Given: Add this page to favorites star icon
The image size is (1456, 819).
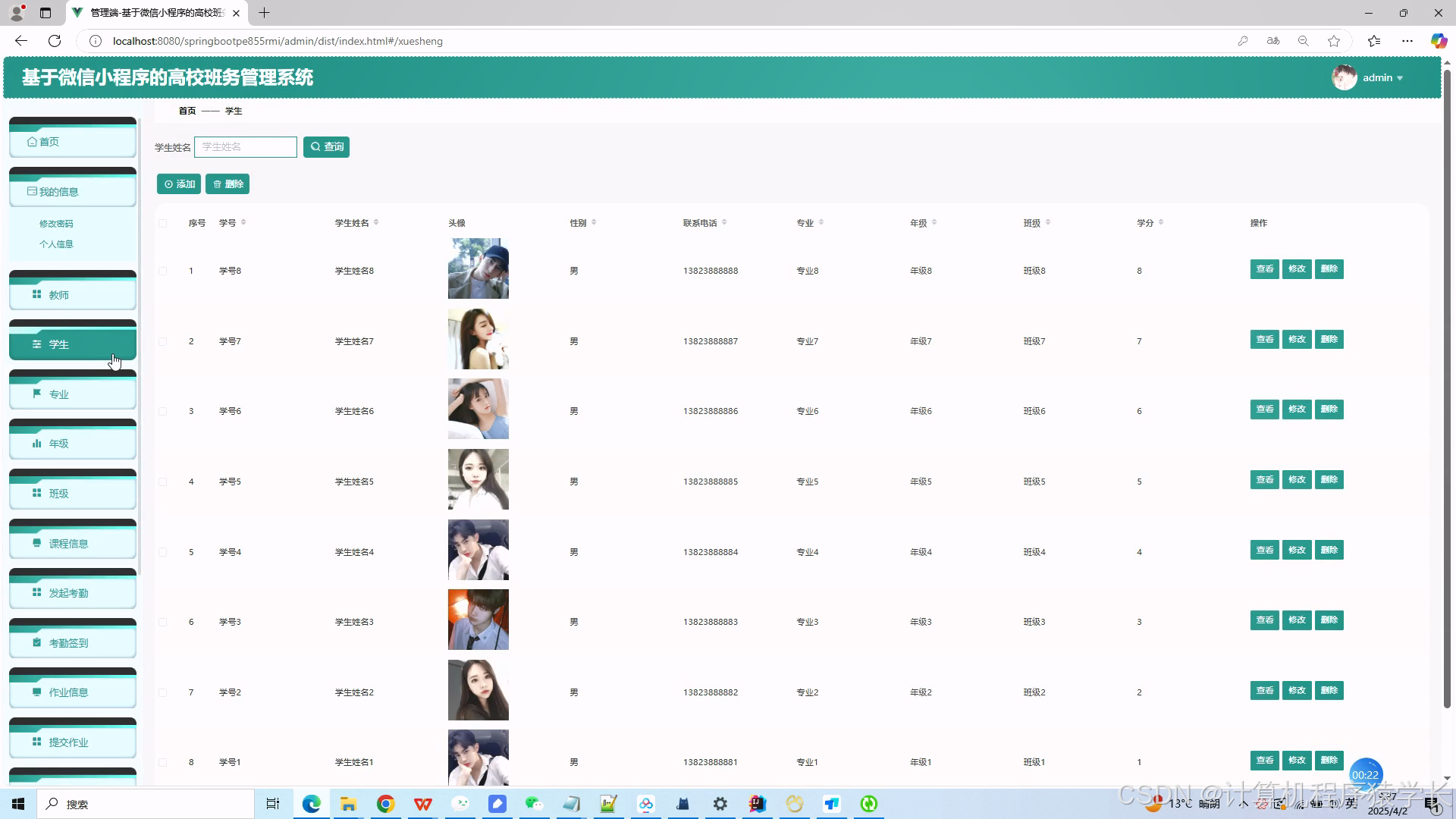Looking at the screenshot, I should (1334, 41).
